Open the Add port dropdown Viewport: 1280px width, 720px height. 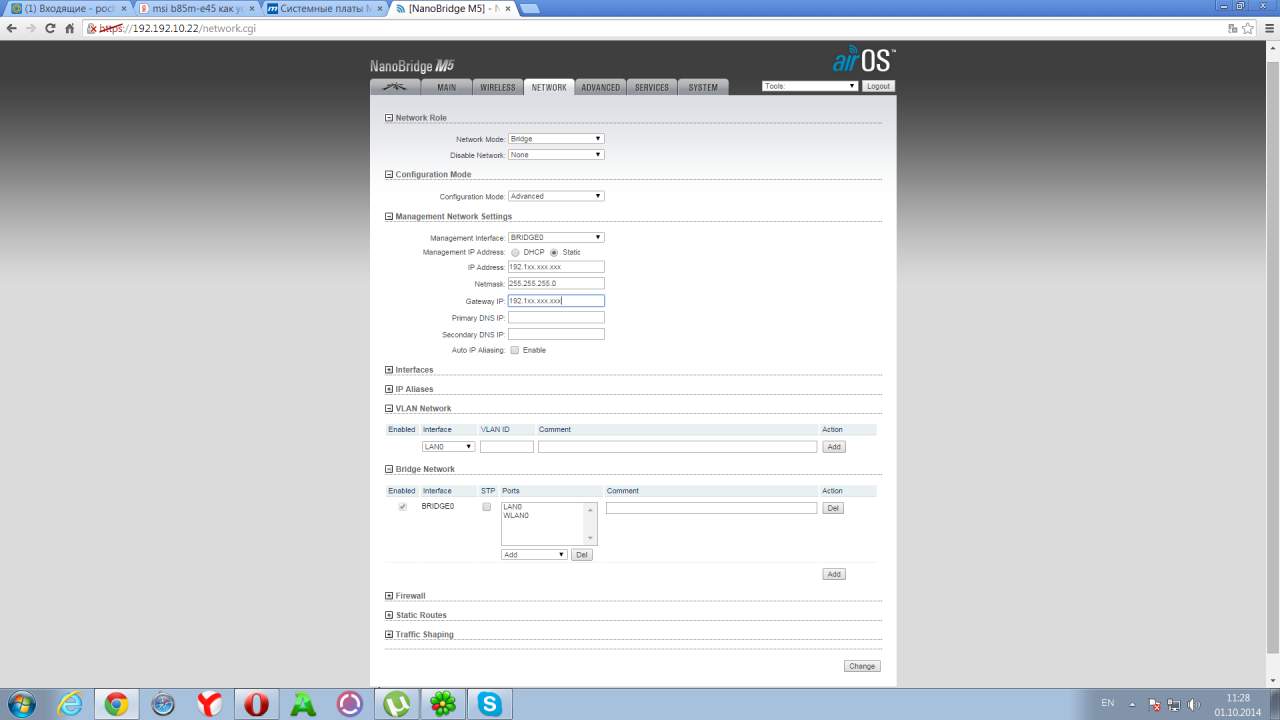click(x=534, y=554)
